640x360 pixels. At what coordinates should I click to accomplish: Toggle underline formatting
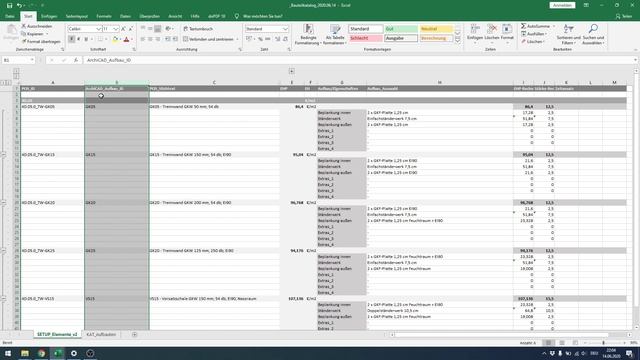click(x=86, y=39)
